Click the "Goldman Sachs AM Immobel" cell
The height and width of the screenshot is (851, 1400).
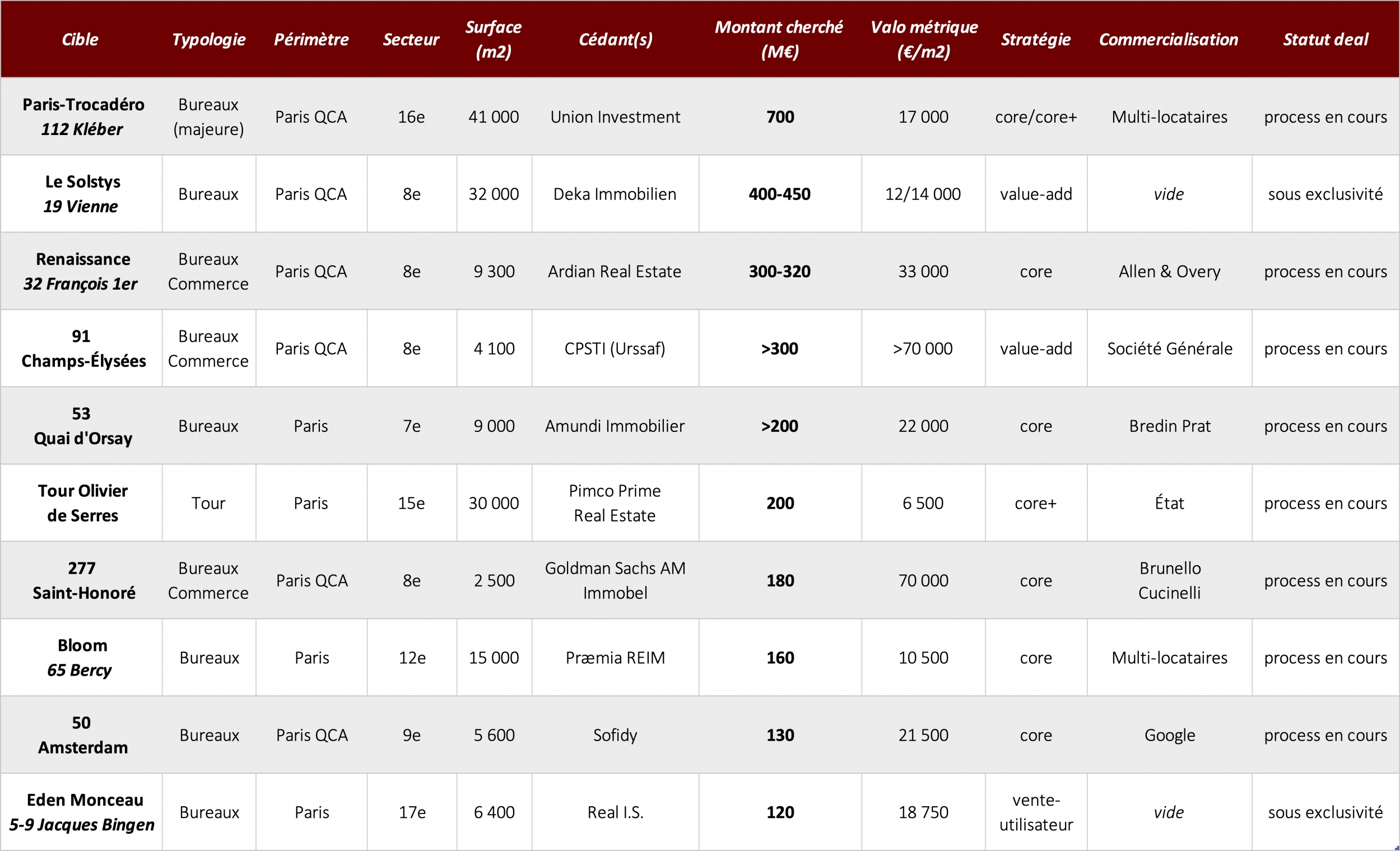pos(615,580)
